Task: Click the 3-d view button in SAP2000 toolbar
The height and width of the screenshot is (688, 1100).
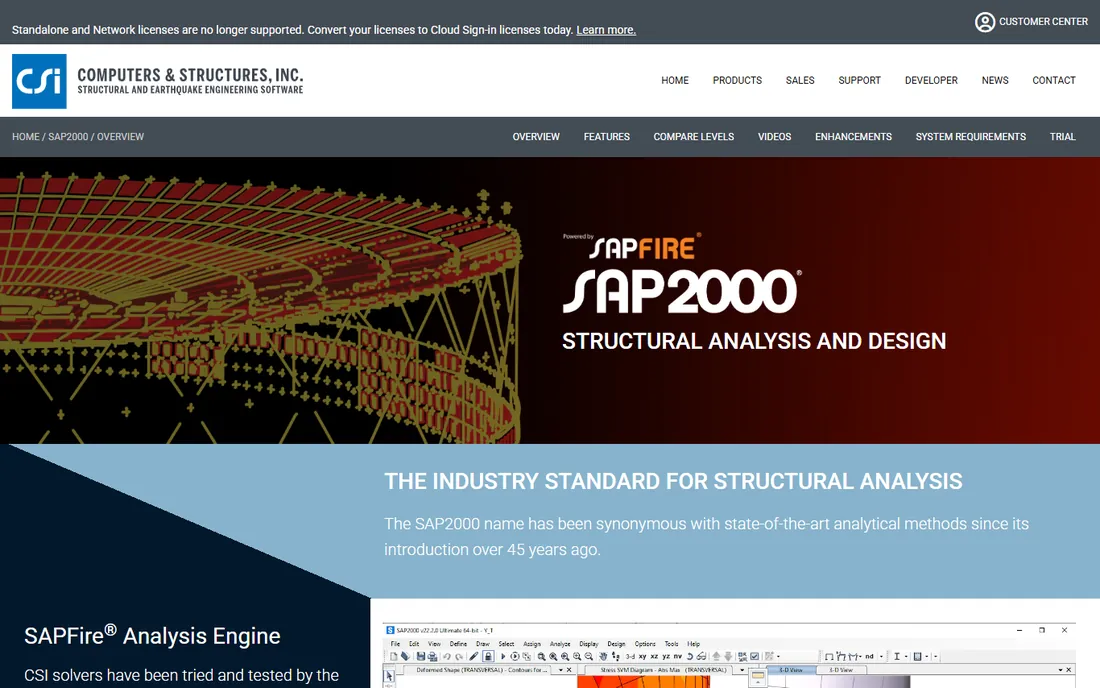Action: click(630, 656)
